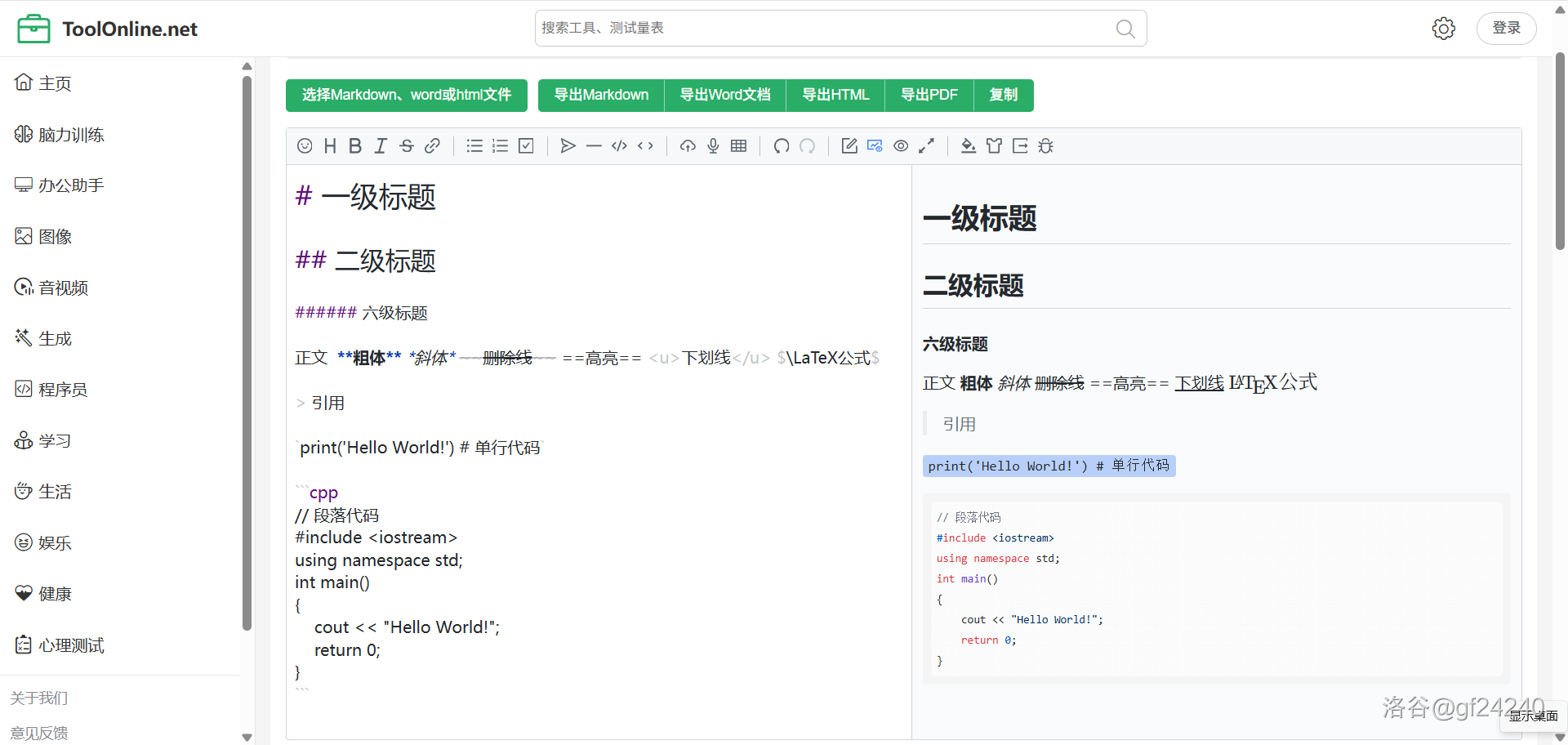Apply bold formatting using the B icon

pos(355,146)
